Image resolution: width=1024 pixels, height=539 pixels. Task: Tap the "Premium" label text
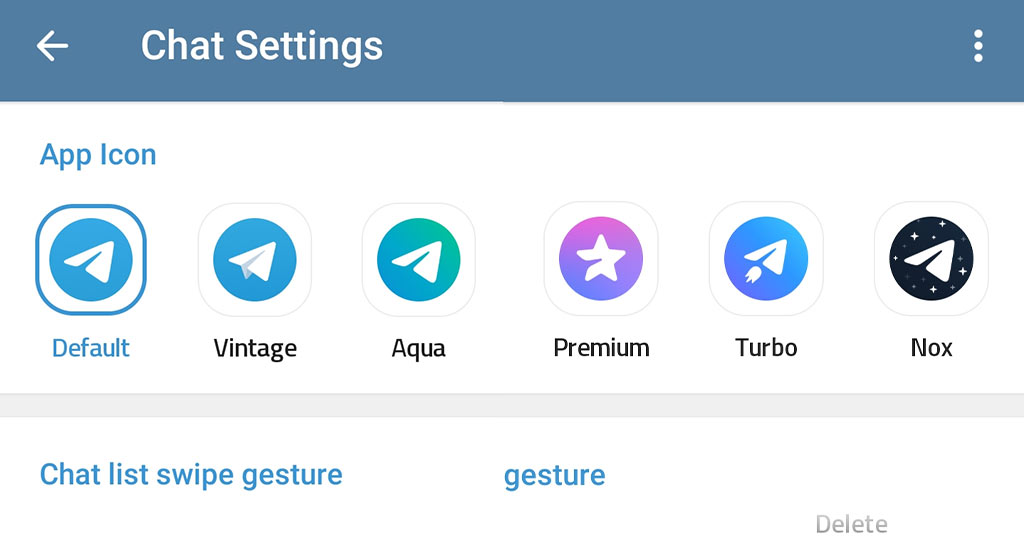tap(601, 348)
